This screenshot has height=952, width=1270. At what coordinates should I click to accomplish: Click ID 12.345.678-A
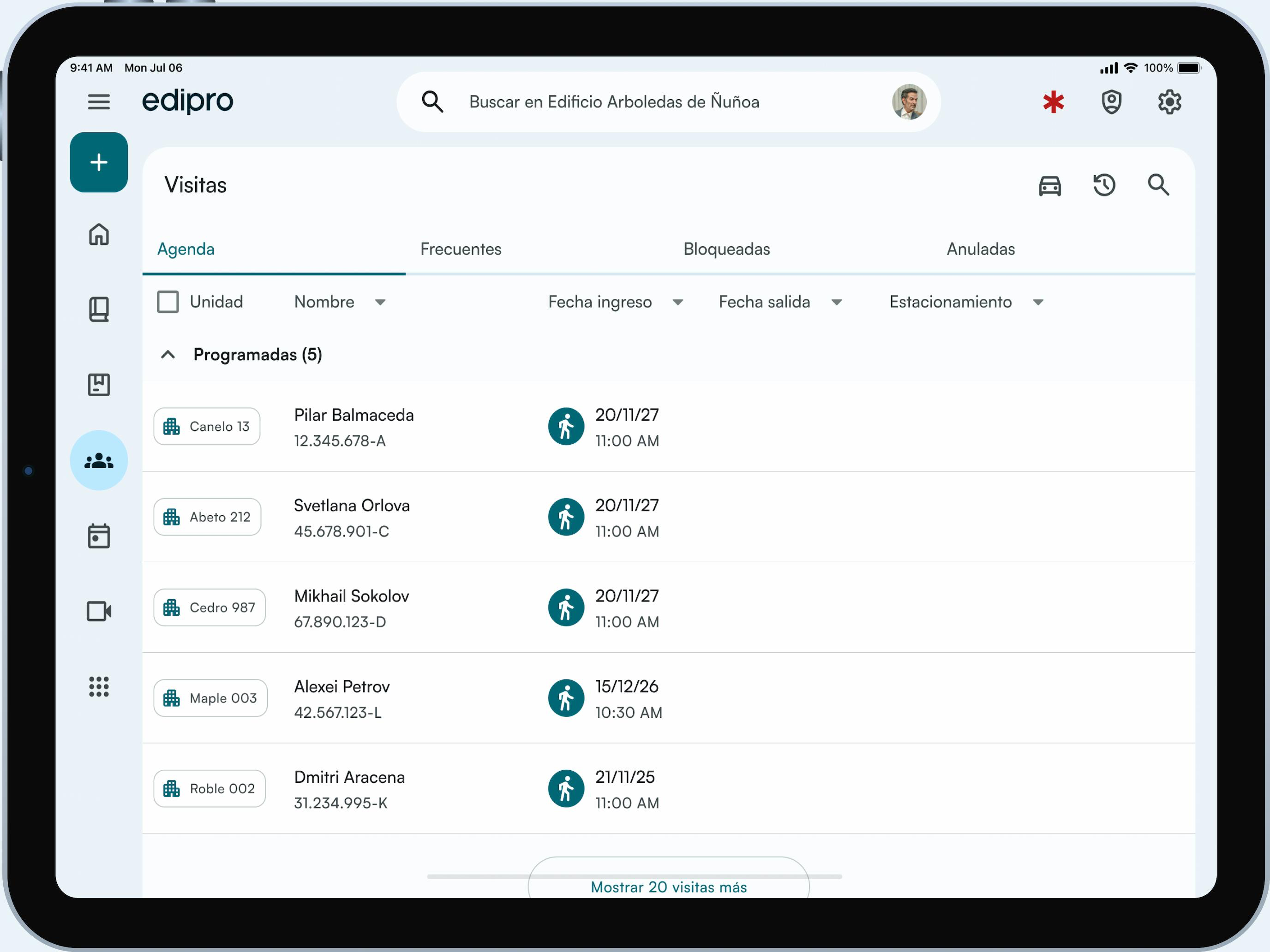click(340, 440)
